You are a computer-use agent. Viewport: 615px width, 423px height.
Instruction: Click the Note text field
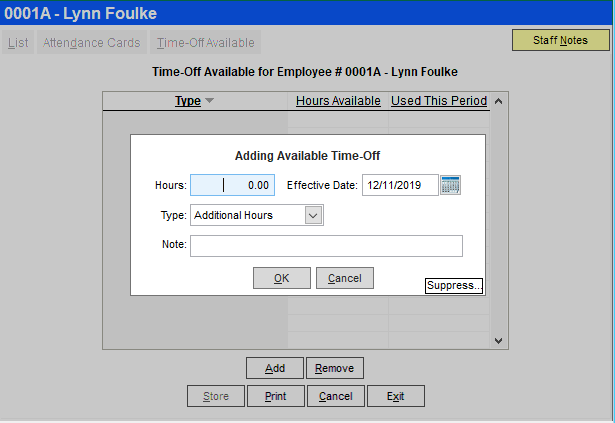click(326, 246)
